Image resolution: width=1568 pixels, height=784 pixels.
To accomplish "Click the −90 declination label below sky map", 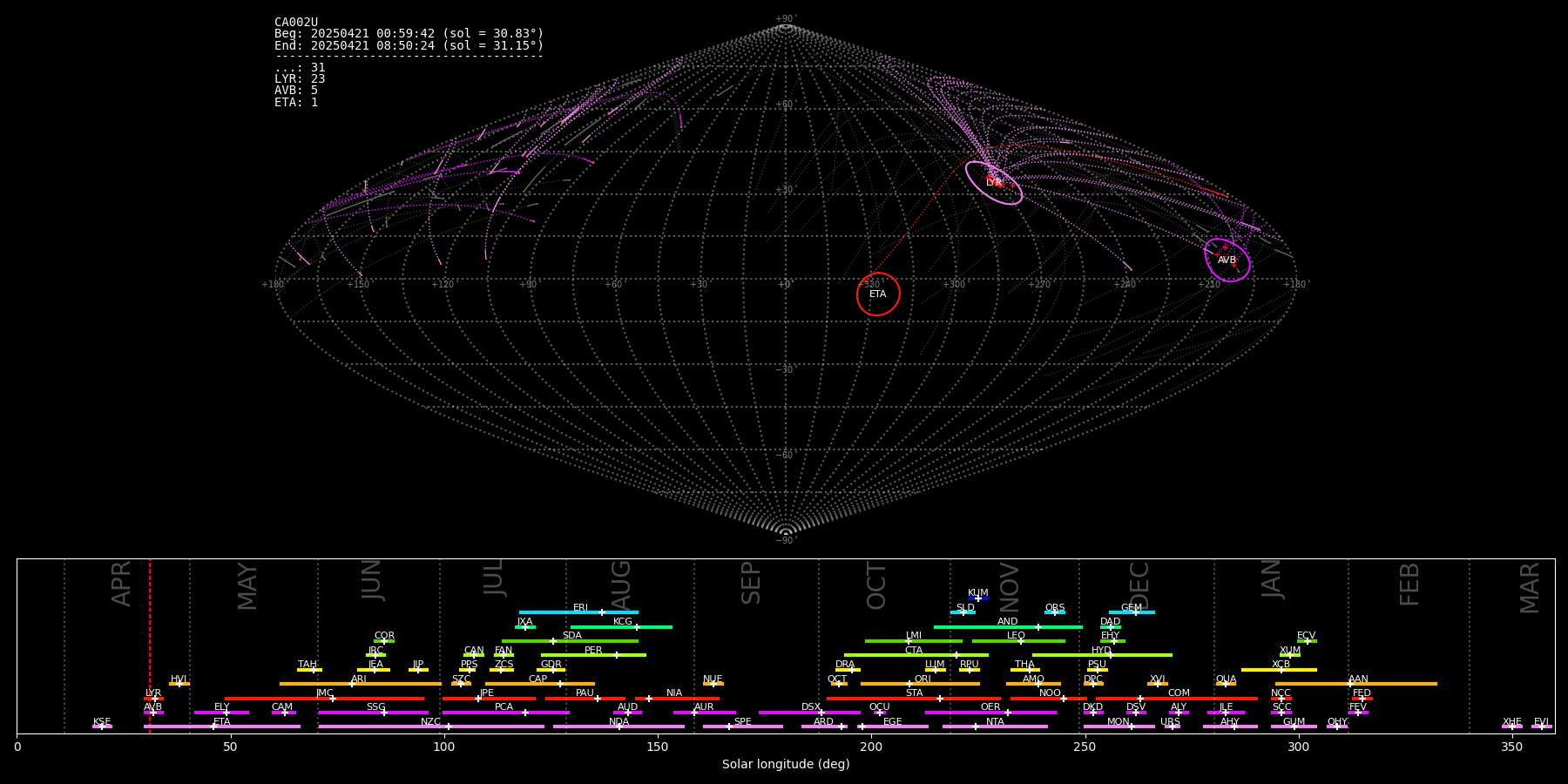I will click(x=785, y=541).
